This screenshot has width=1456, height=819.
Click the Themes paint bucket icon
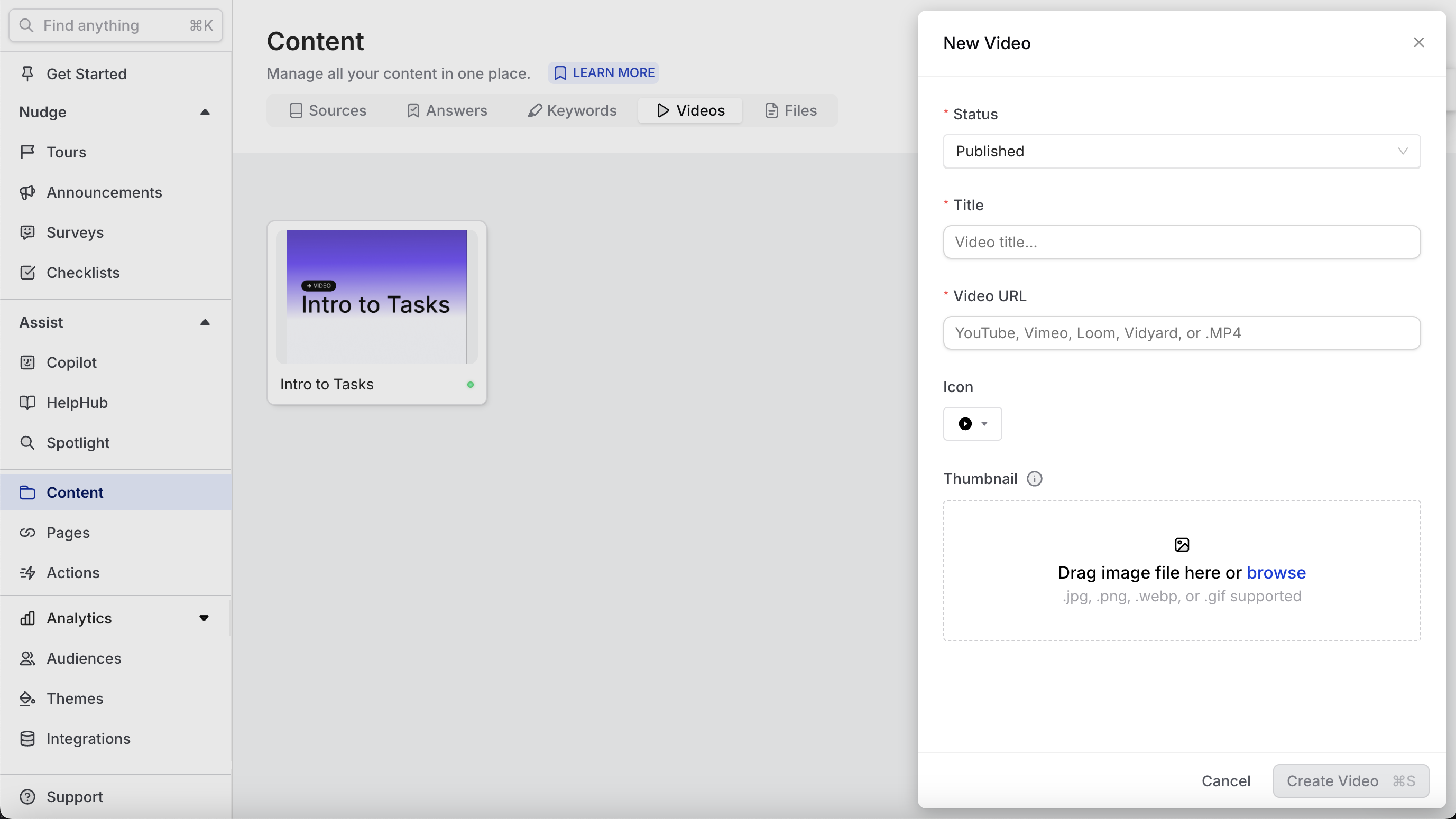tap(27, 698)
